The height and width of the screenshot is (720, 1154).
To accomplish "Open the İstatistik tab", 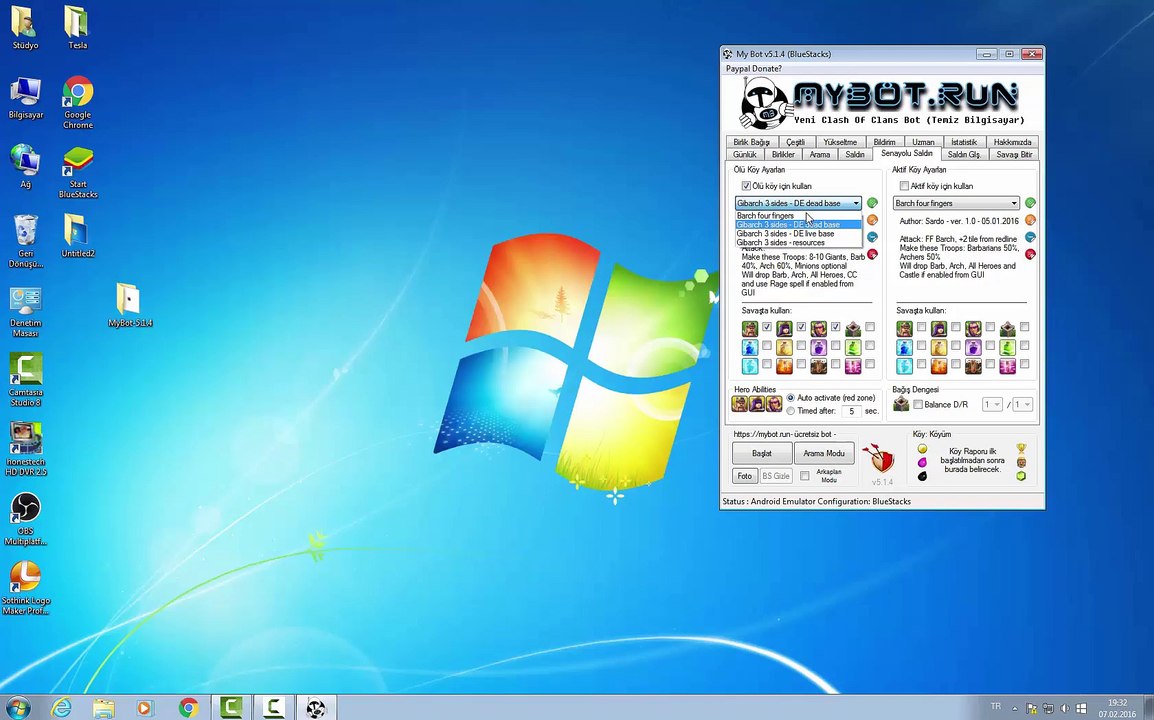I will coord(963,142).
